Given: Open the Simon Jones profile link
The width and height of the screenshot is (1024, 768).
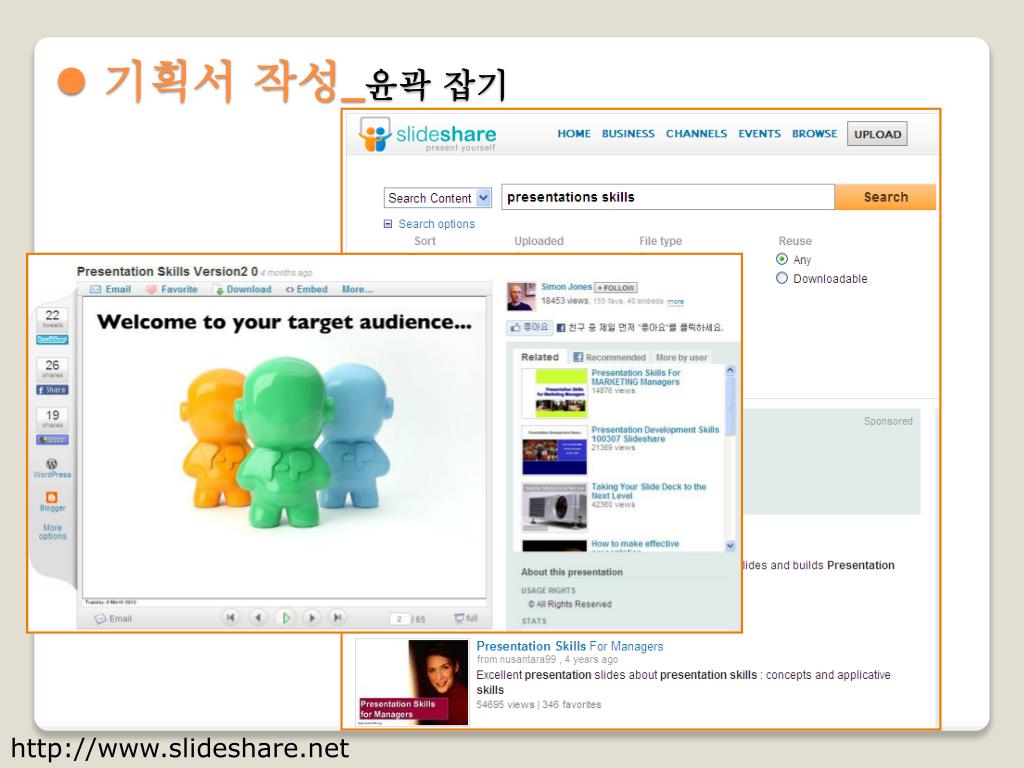Looking at the screenshot, I should (x=566, y=287).
